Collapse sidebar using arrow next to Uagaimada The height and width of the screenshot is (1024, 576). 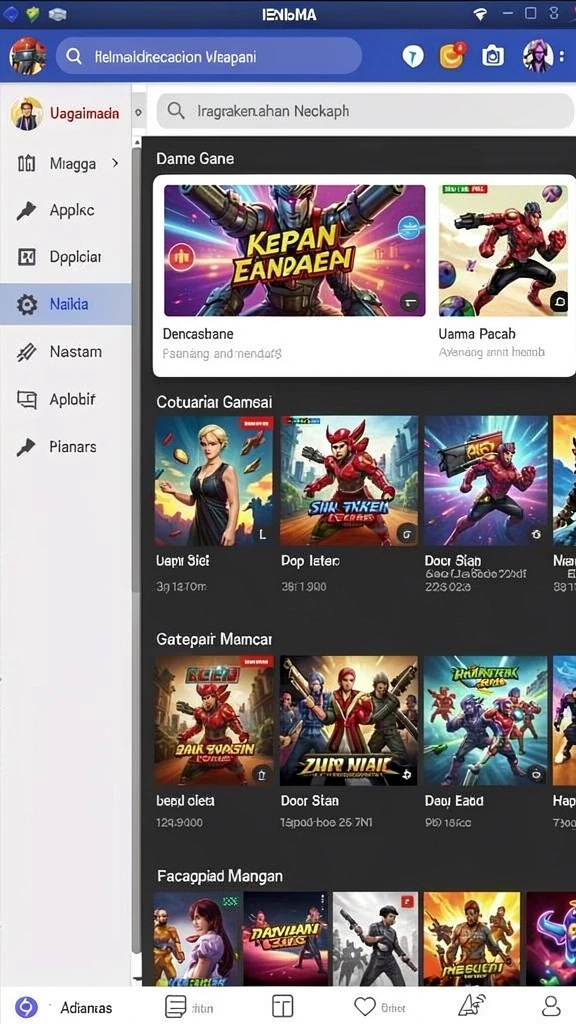click(138, 112)
